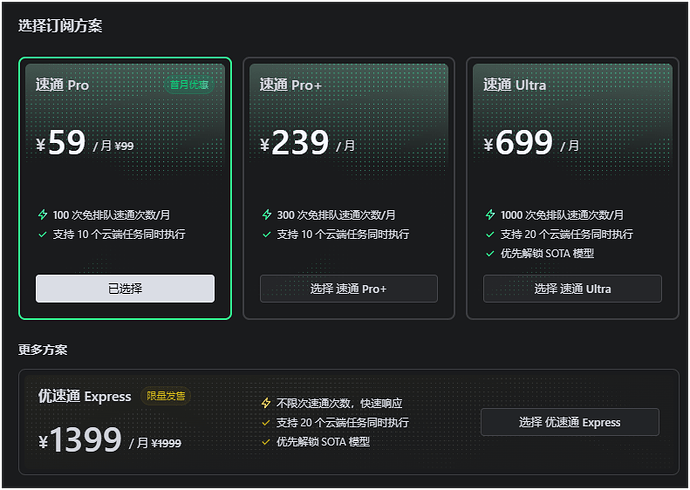Select the 速通 Pro plan card title
This screenshot has width=690, height=490.
62,84
